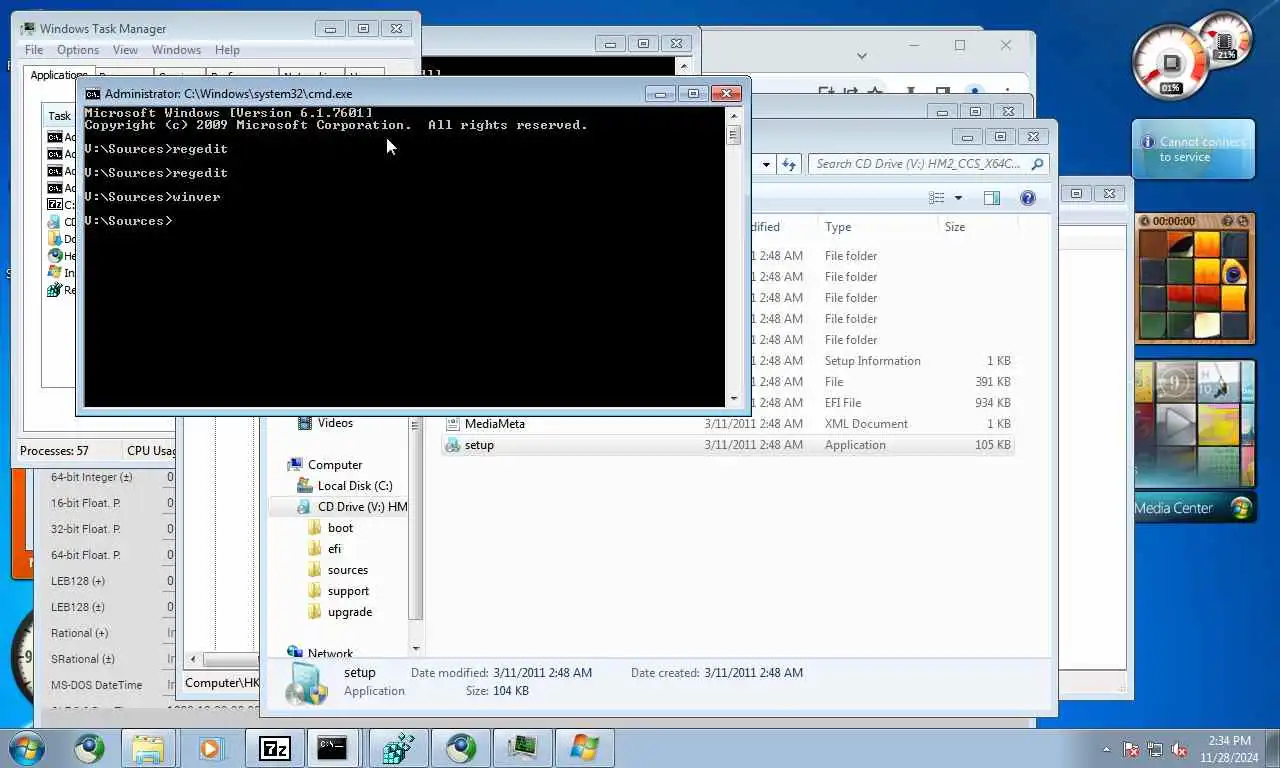Open the Windows flag taskbar button
The height and width of the screenshot is (768, 1280).
[584, 748]
